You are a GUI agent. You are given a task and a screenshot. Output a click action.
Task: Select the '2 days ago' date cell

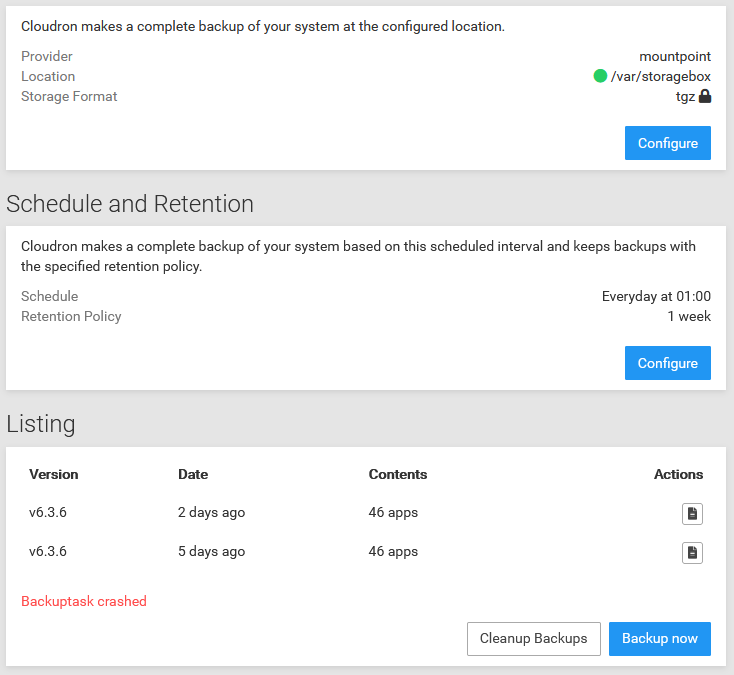click(x=212, y=513)
